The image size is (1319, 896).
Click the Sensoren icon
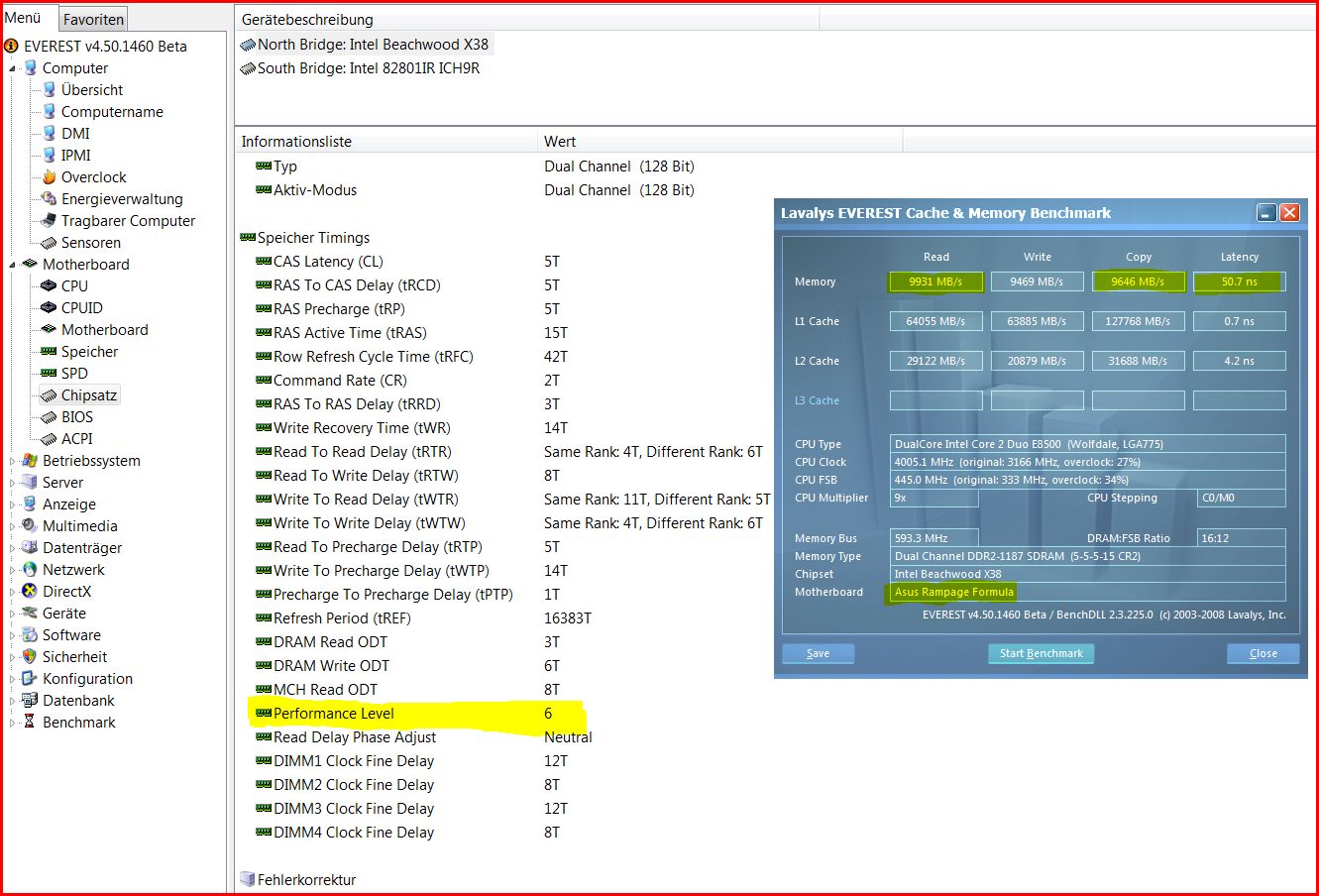pos(49,242)
